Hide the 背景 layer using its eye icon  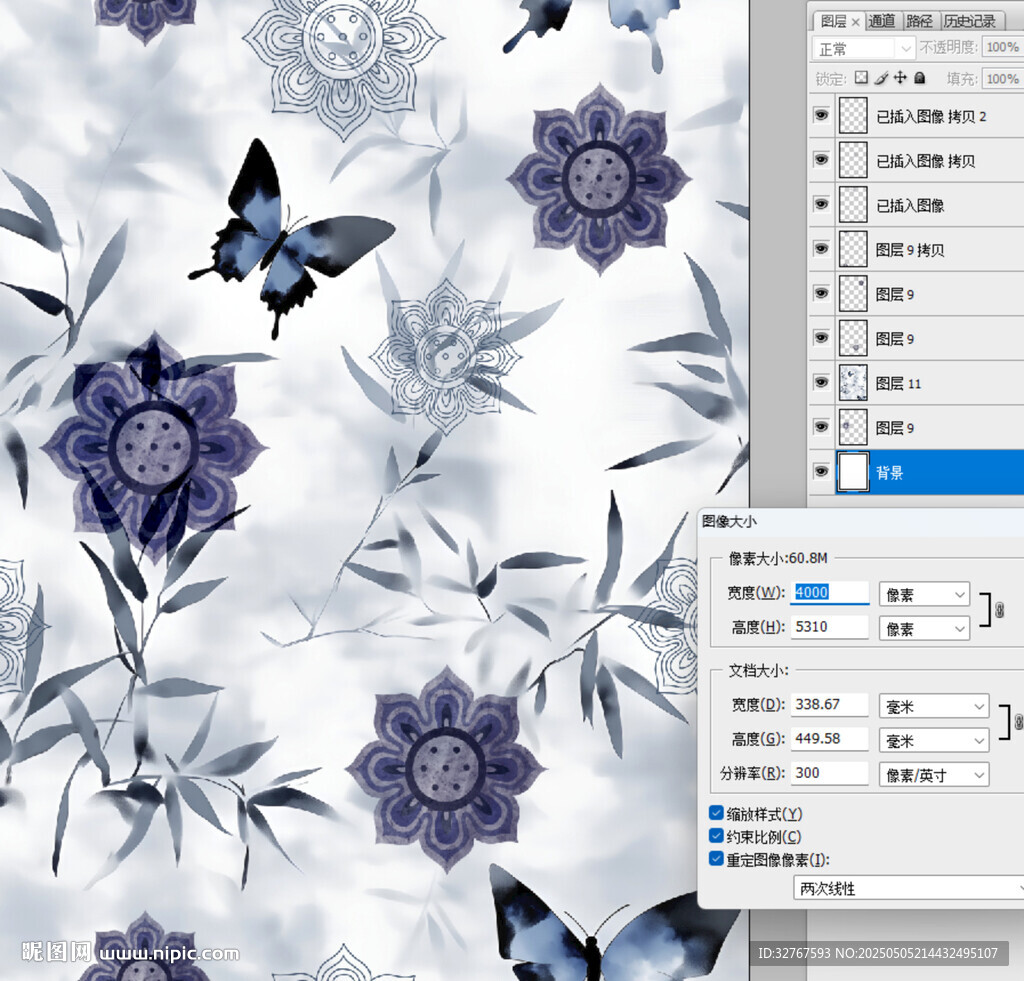pyautogui.click(x=821, y=472)
